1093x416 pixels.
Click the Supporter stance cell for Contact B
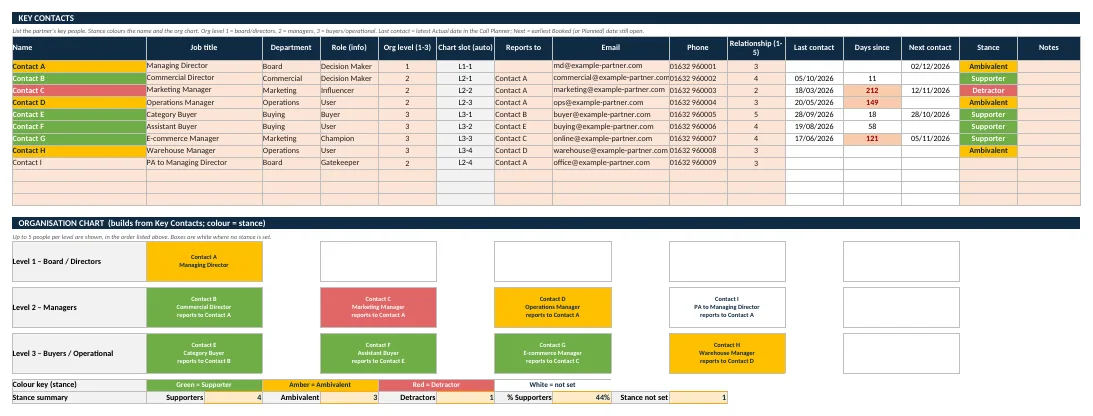tap(988, 78)
